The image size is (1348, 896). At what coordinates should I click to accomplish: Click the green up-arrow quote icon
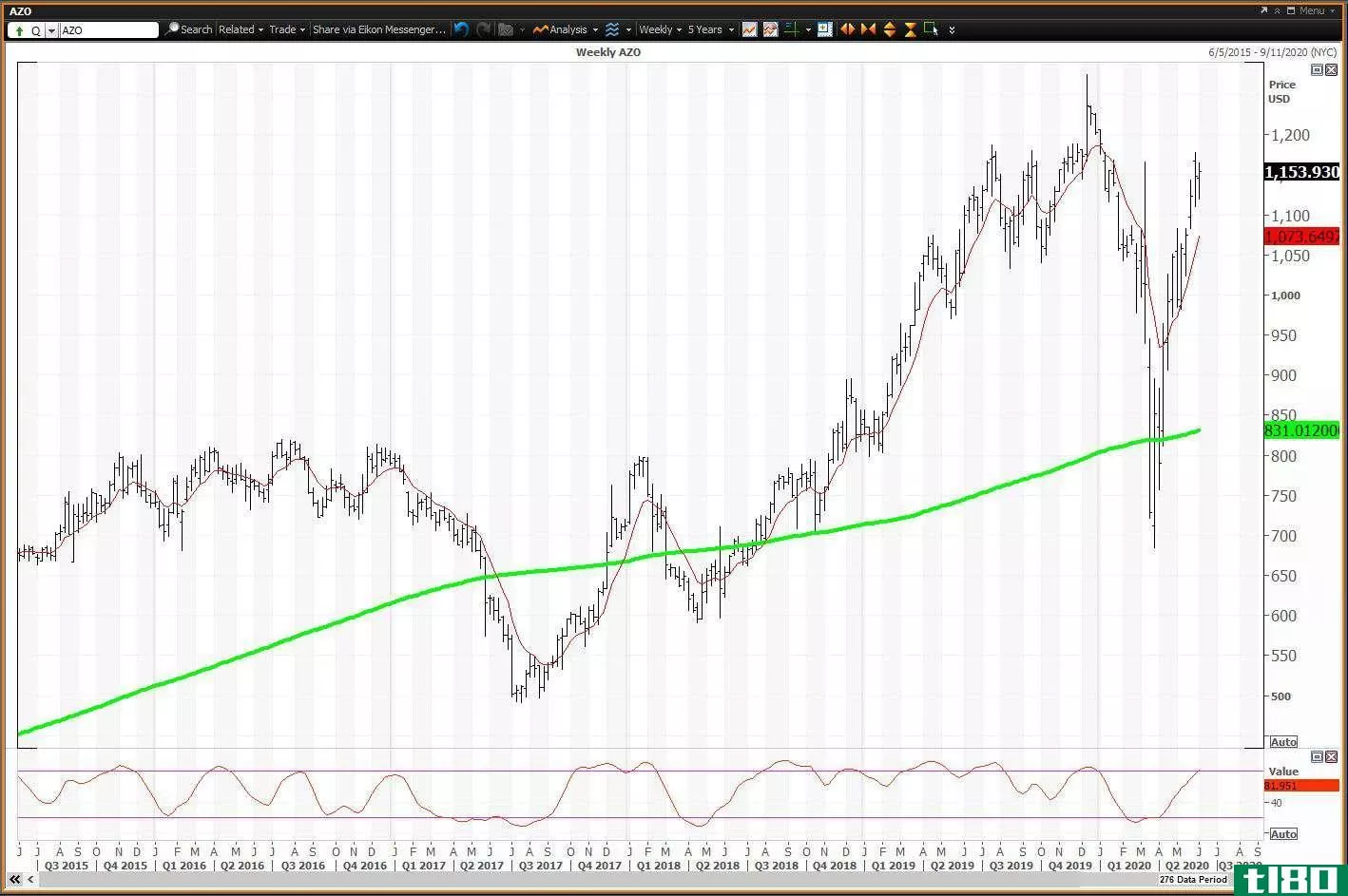point(19,30)
